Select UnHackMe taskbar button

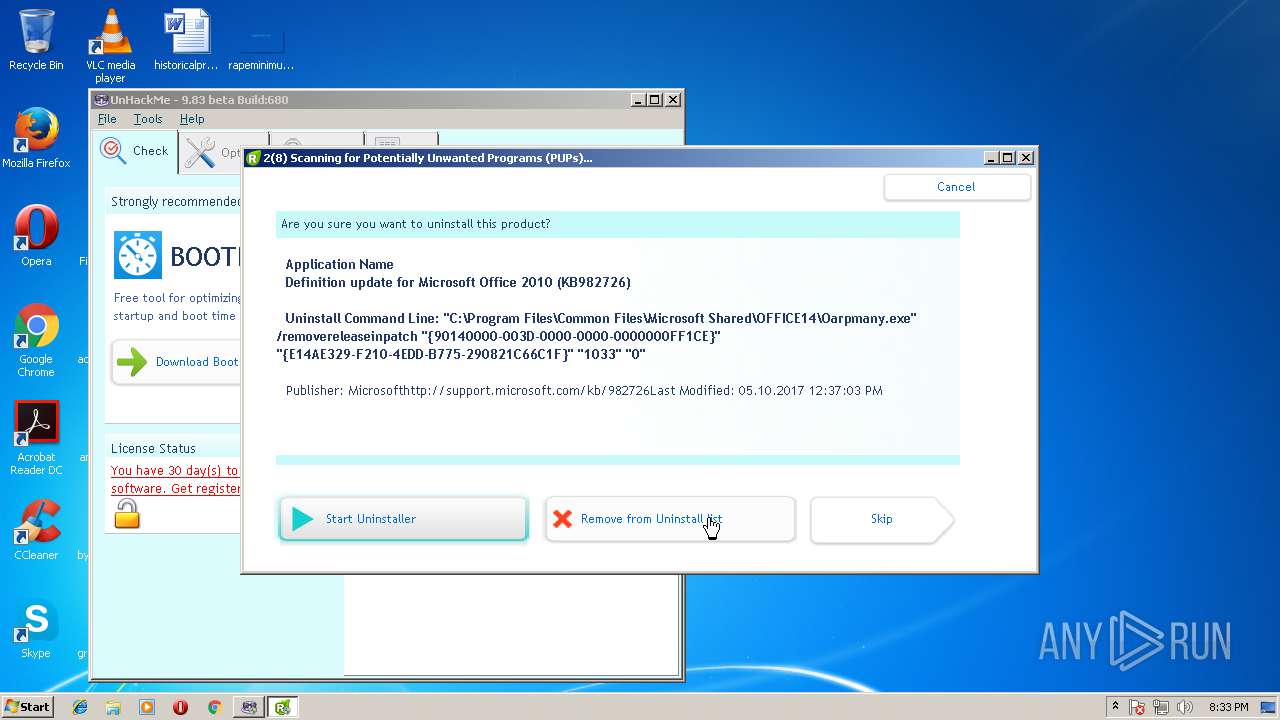(249, 707)
